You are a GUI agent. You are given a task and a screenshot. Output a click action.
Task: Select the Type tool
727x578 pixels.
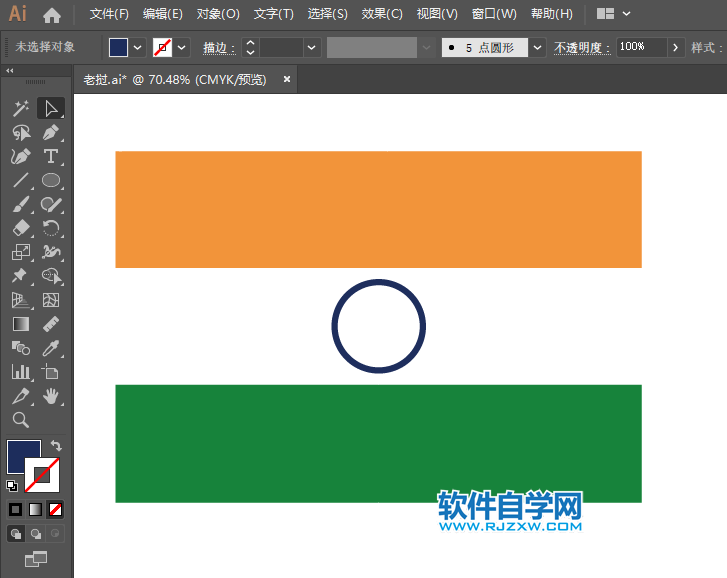[x=51, y=156]
